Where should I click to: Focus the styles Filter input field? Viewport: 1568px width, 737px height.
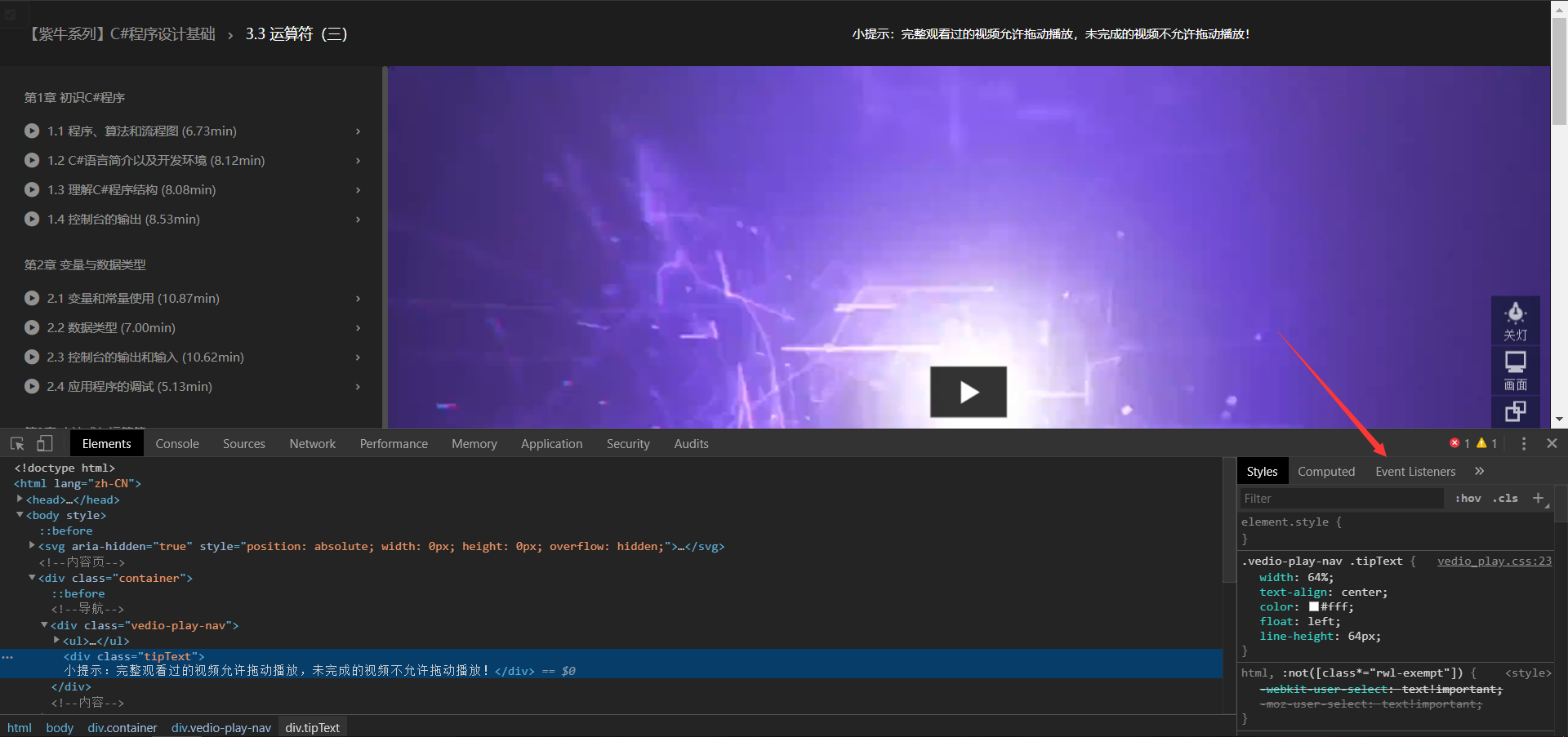pos(1341,498)
